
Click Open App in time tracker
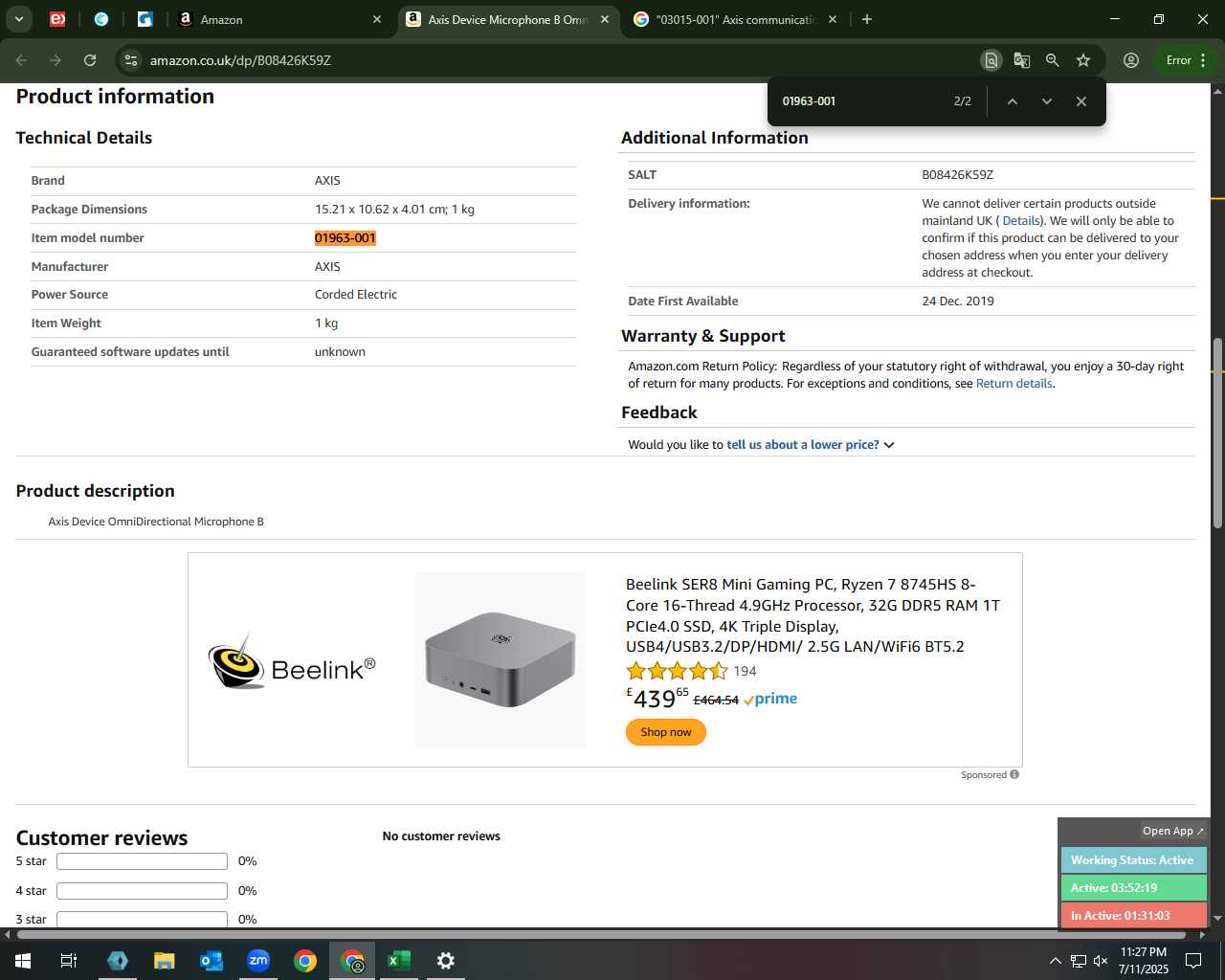tap(1173, 831)
